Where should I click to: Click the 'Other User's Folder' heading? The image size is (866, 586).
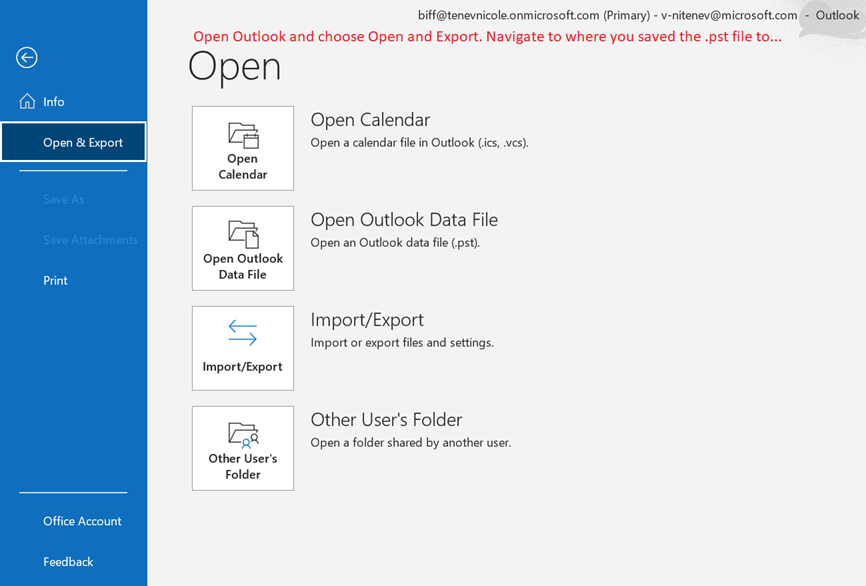pos(386,420)
